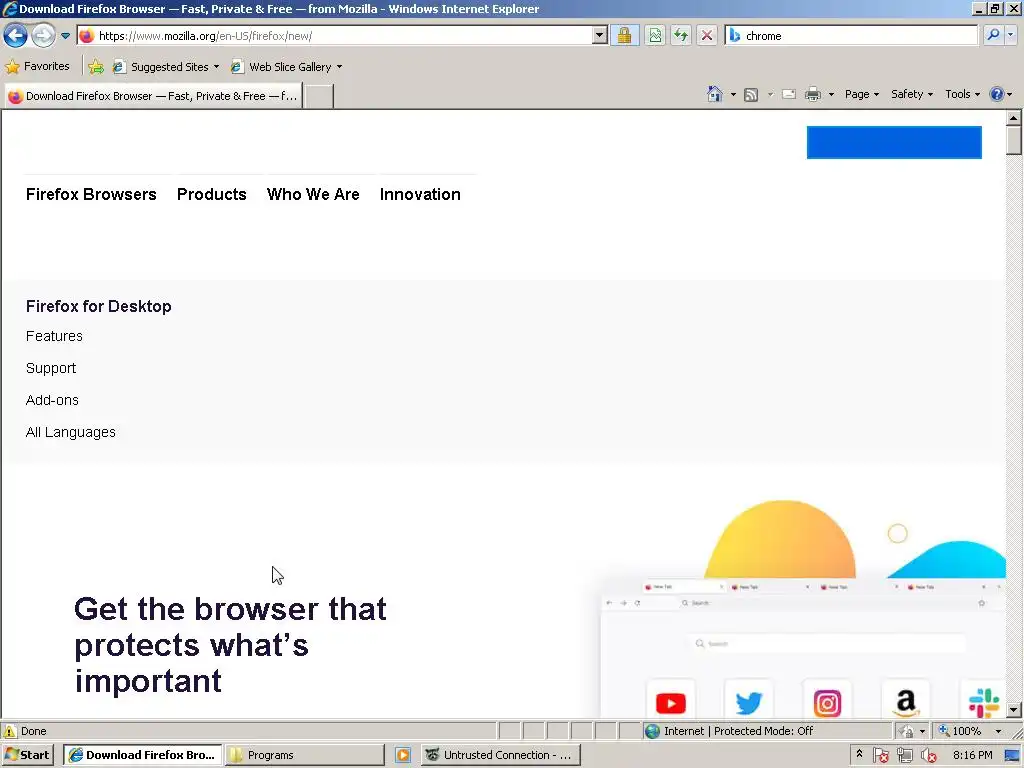Expand the address bar autocomplete dropdown
The image size is (1024, 768).
[x=600, y=36]
